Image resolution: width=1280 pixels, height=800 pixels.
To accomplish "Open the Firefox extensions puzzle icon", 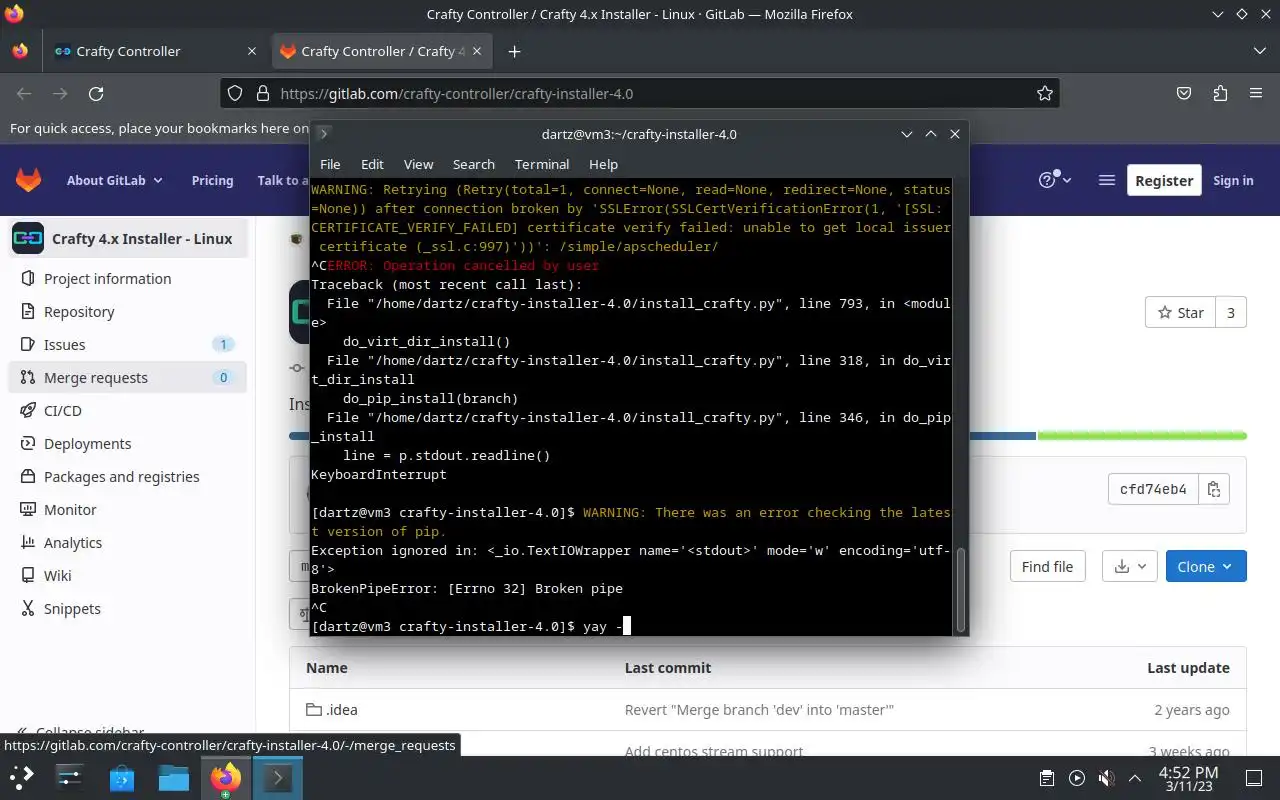I will click(x=1220, y=93).
